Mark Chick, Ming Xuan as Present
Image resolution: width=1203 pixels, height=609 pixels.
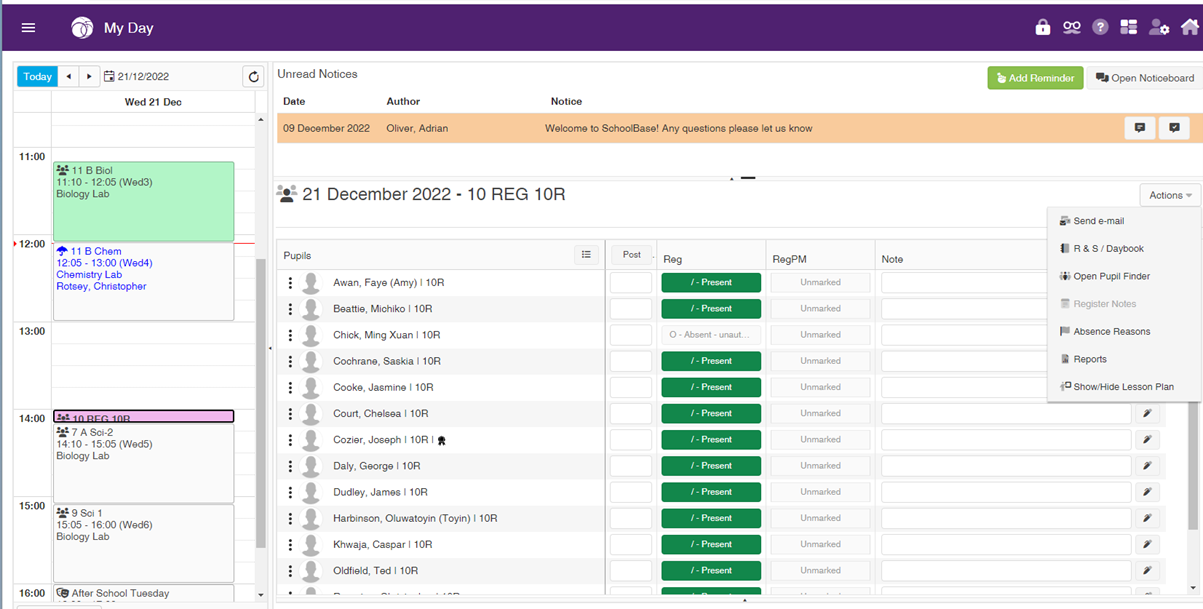[710, 334]
